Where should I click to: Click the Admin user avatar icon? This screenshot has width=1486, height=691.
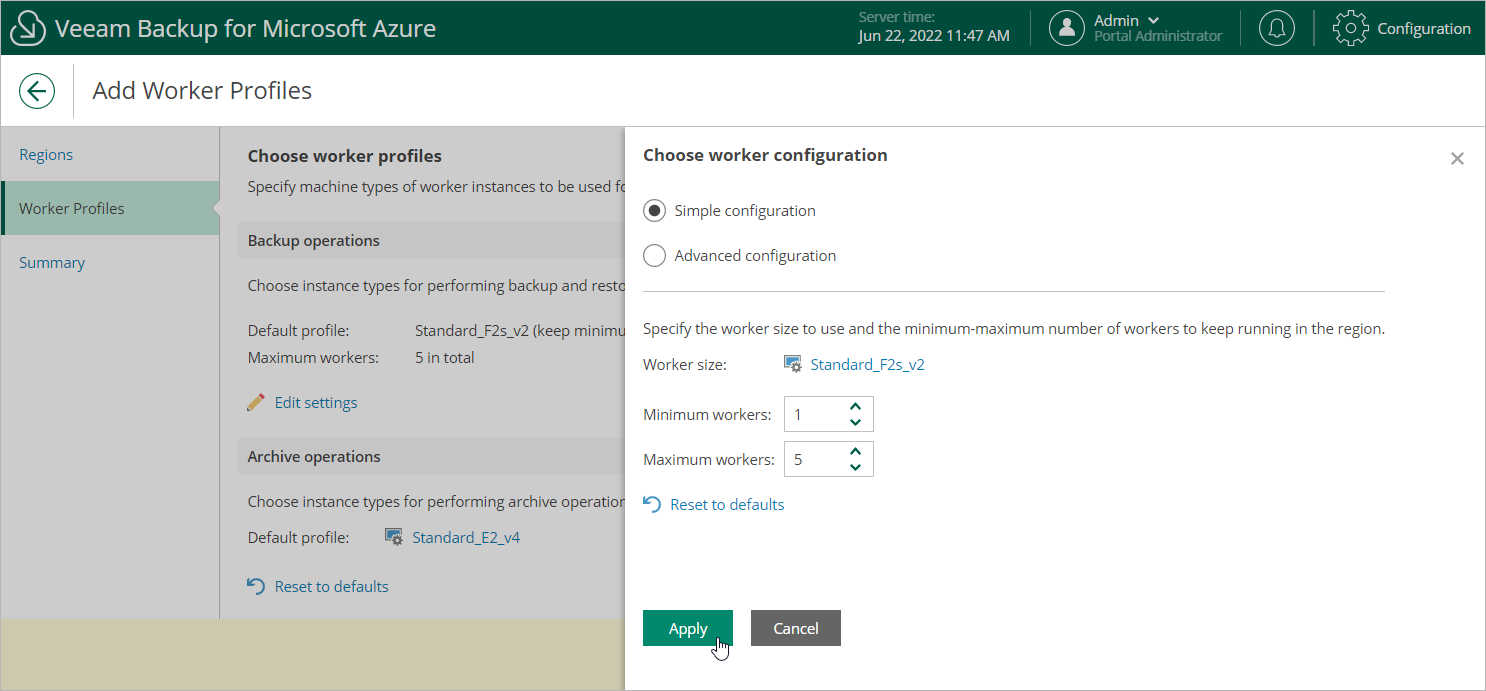(x=1067, y=28)
